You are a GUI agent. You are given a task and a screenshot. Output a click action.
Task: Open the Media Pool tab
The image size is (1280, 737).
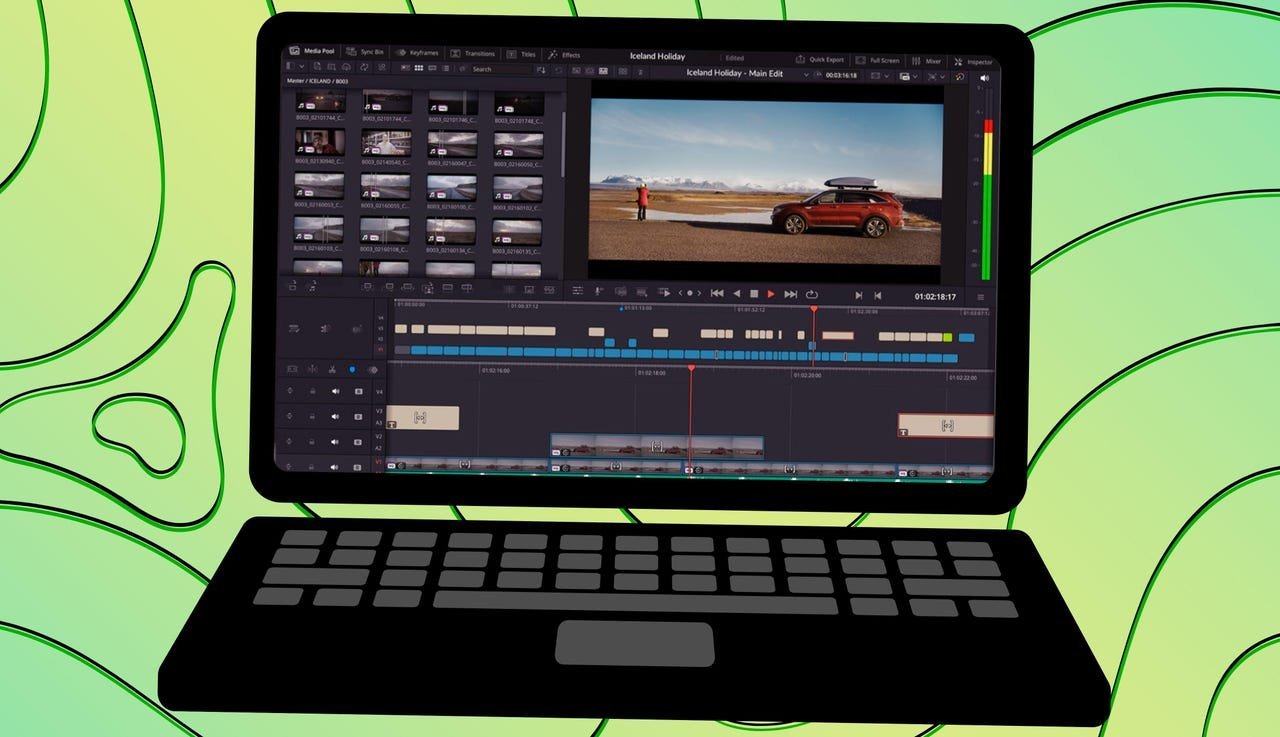point(315,51)
